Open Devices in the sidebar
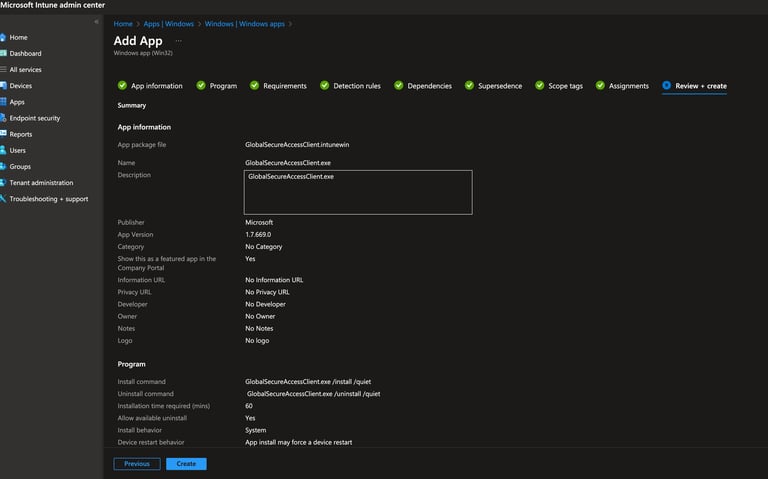The image size is (768, 479). pos(21,86)
